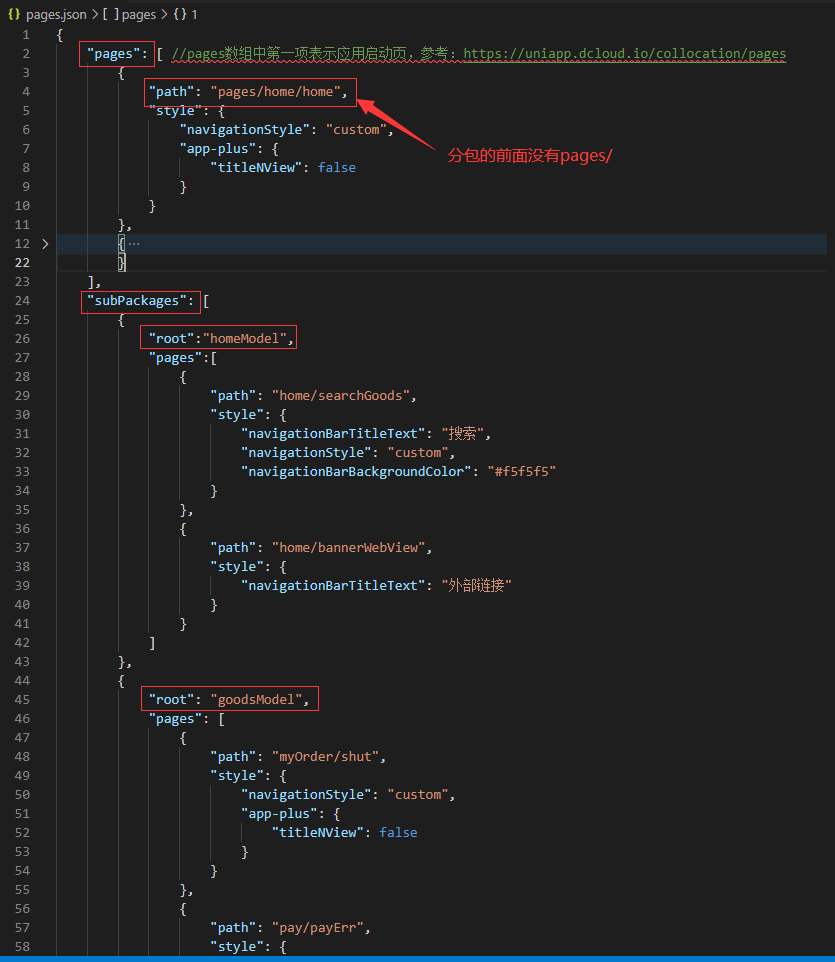Click "custom" value on line 6
This screenshot has width=835, height=962.
point(356,129)
